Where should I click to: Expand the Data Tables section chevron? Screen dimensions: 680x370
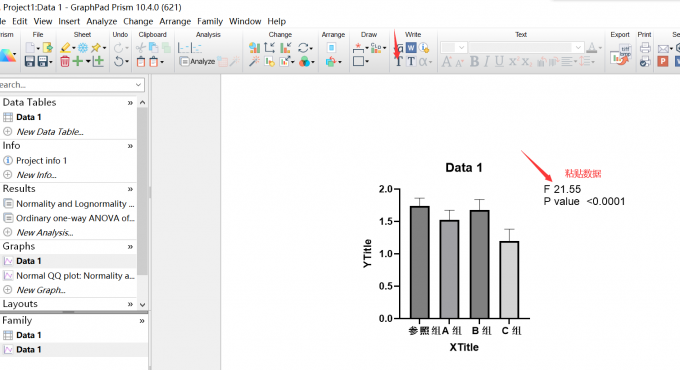(x=130, y=103)
